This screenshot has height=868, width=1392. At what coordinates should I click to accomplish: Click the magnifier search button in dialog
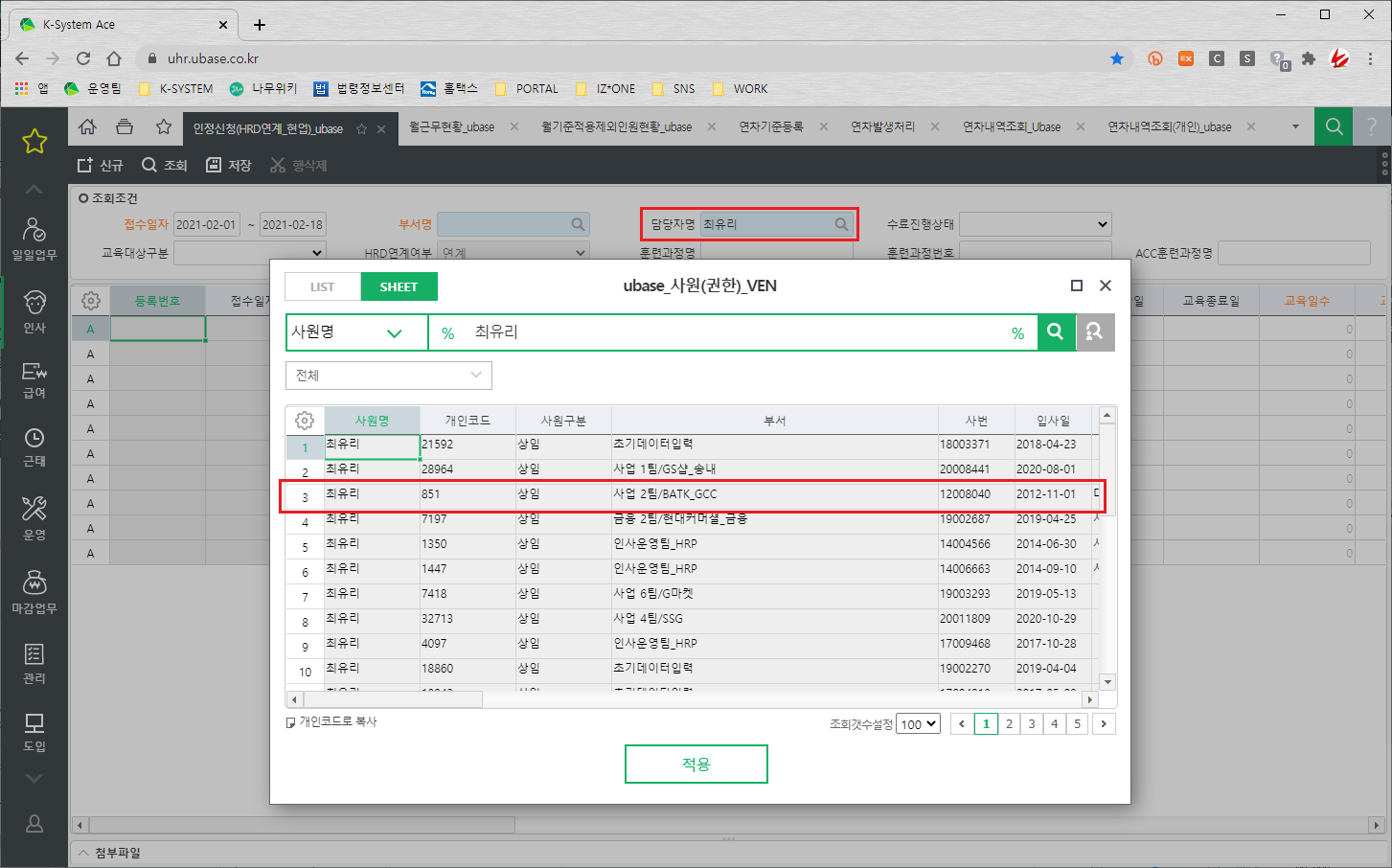click(x=1056, y=331)
